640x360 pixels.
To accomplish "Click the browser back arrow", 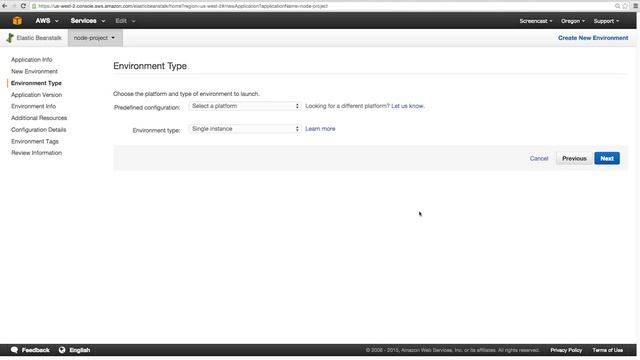I will coord(4,6).
